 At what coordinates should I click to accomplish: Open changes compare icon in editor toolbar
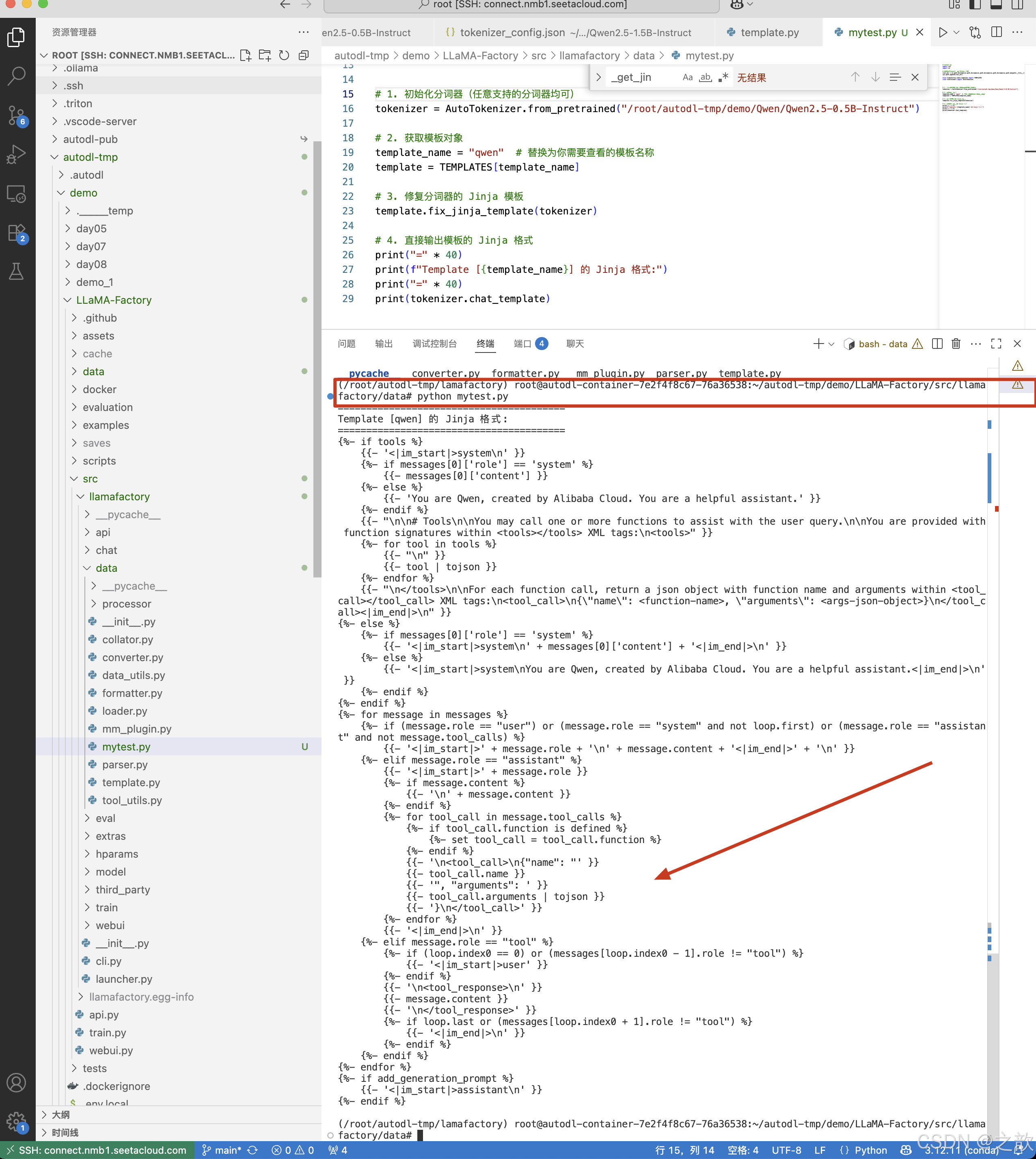click(975, 32)
